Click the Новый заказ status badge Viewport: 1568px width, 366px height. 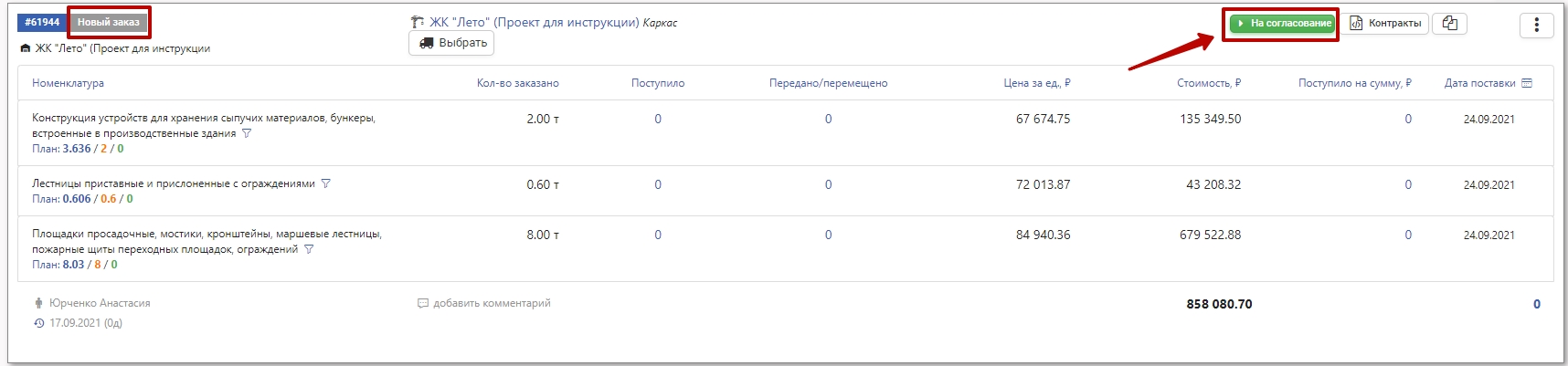pos(109,22)
